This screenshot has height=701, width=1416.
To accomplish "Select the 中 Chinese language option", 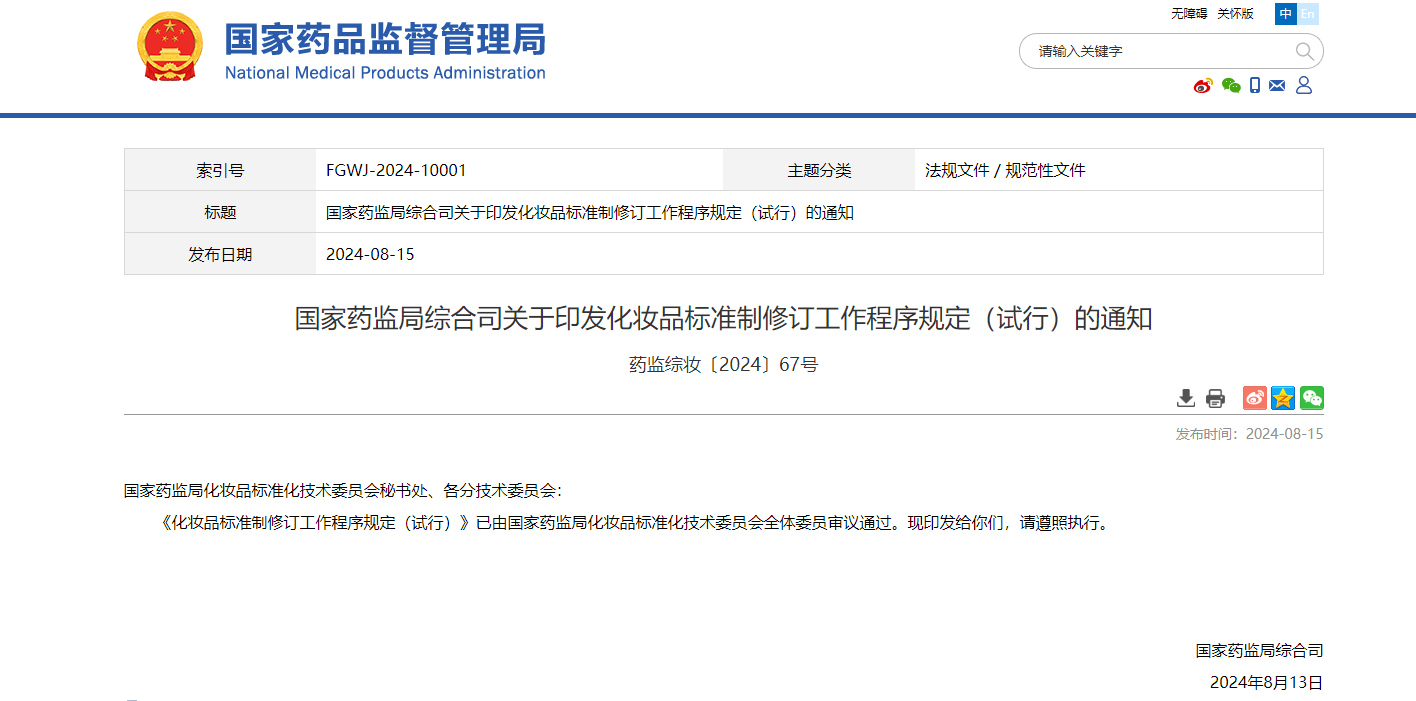I will (x=1286, y=14).
